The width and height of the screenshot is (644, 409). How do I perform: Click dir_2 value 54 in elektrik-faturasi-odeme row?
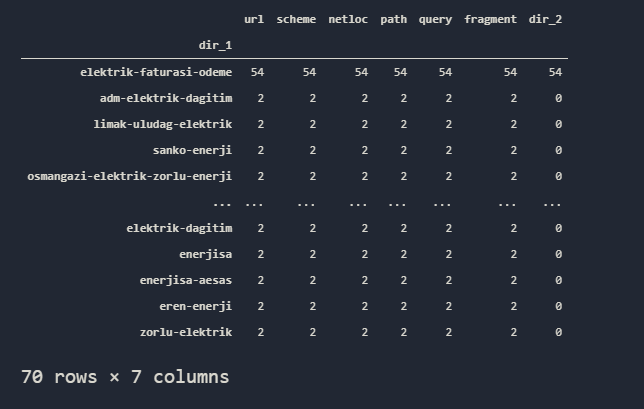click(x=555, y=72)
